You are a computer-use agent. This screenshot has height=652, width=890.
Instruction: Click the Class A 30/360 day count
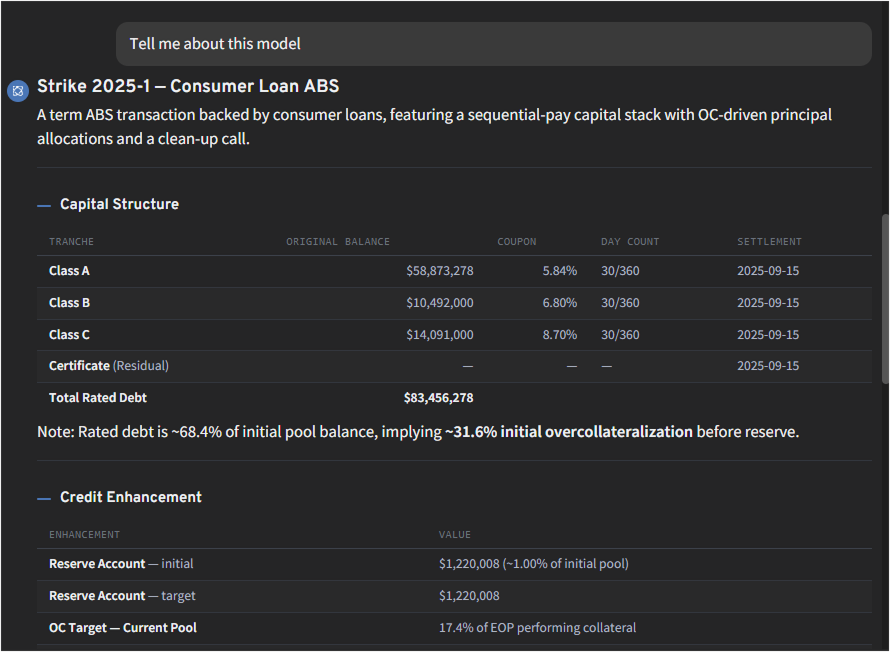coord(620,271)
